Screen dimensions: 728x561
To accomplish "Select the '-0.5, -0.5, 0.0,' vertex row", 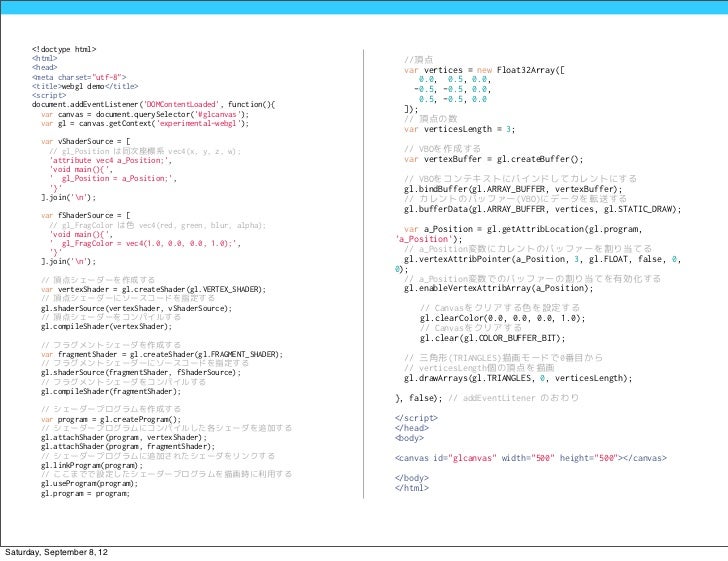I will click(452, 89).
